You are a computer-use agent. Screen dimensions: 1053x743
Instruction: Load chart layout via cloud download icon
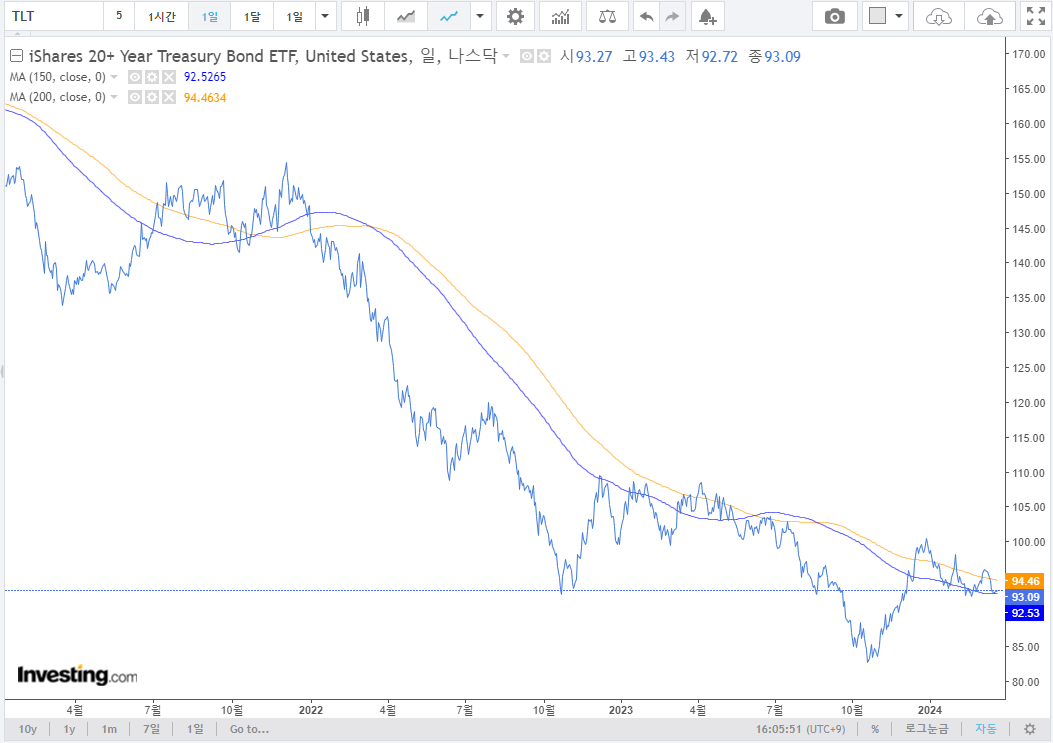939,16
